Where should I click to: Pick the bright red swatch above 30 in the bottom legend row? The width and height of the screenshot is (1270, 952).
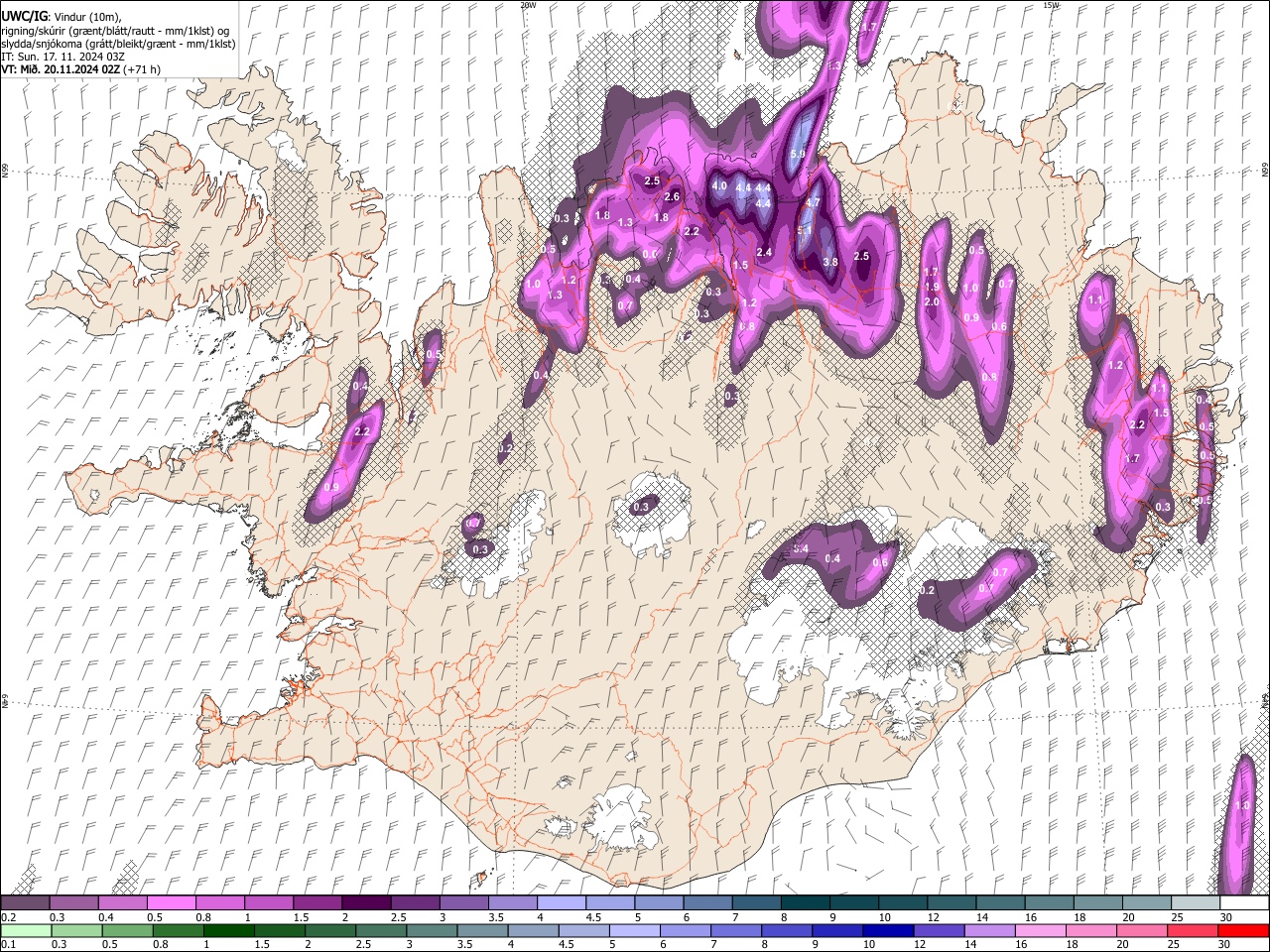coord(1243,930)
